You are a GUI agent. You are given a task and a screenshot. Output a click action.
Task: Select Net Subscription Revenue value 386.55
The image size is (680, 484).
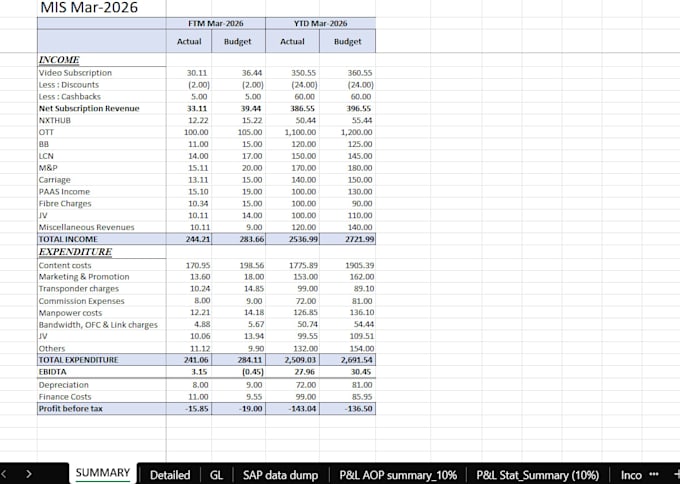302,108
